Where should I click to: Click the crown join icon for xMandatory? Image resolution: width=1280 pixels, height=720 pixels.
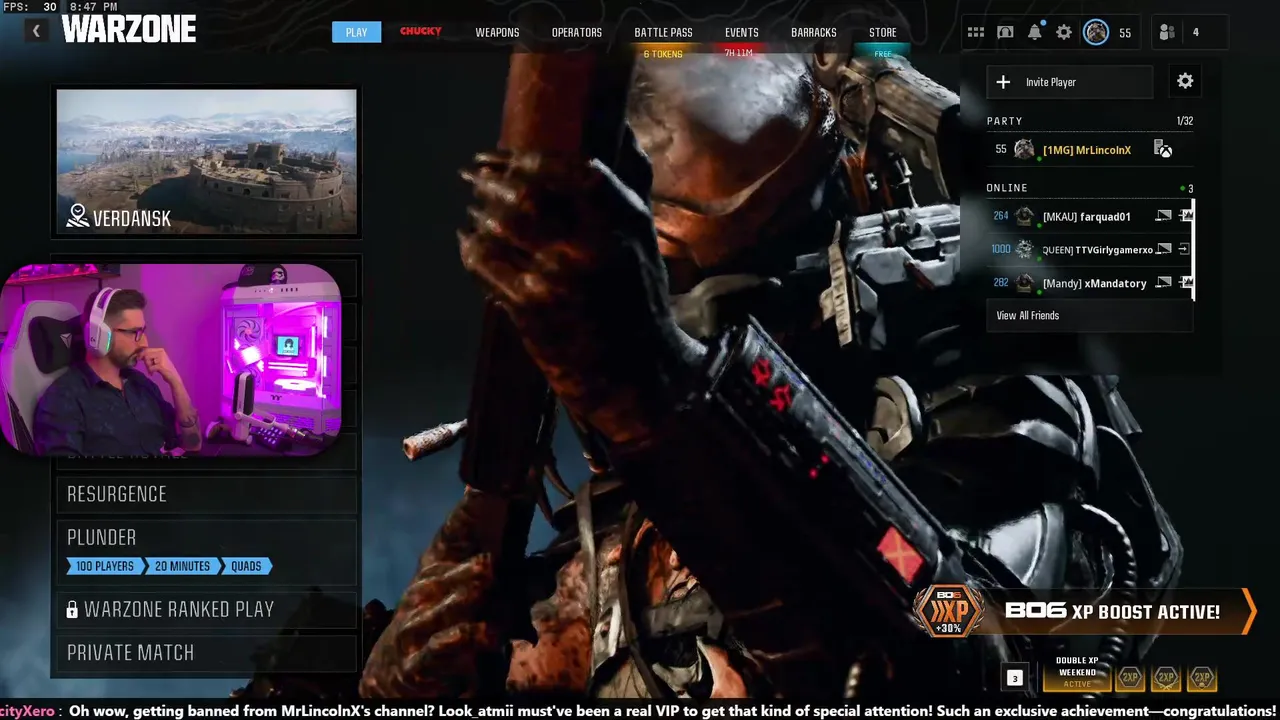coord(1185,283)
